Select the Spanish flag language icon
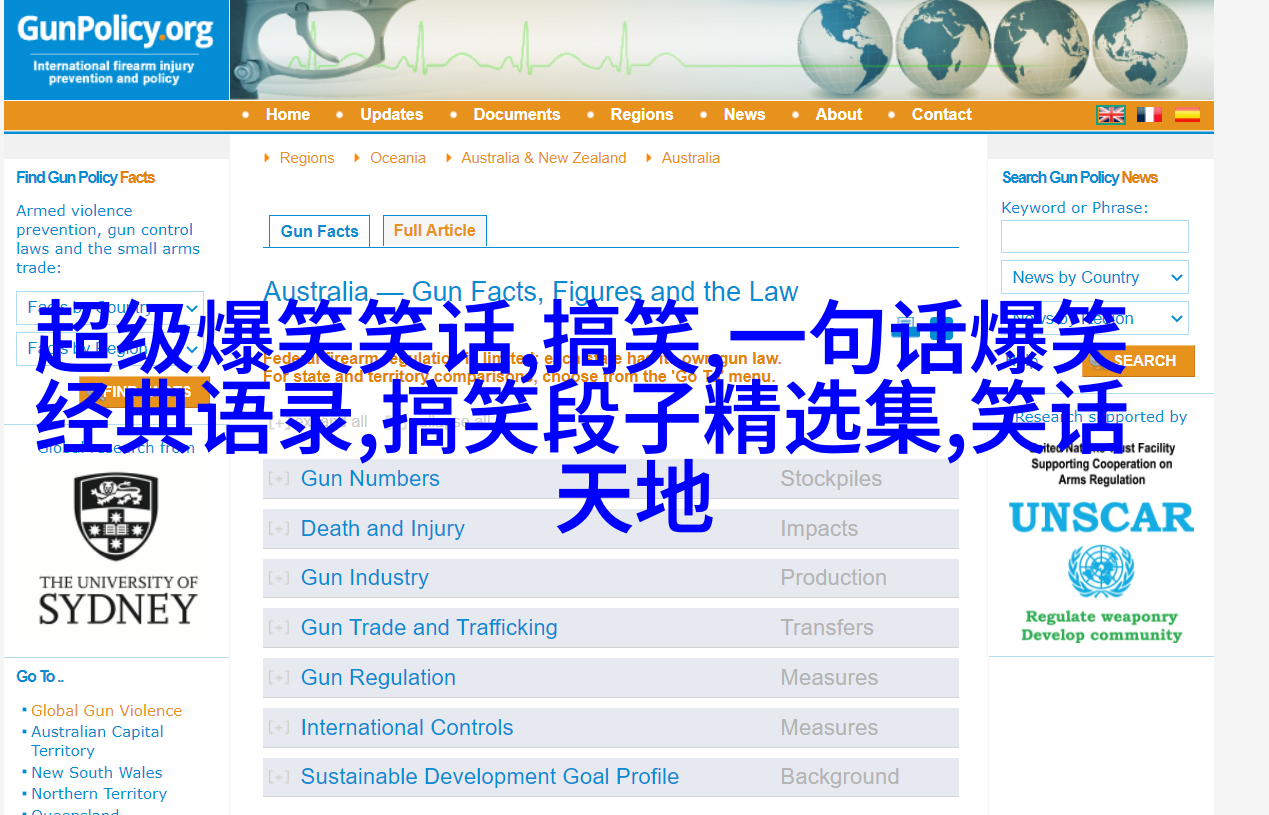Viewport: 1269px width, 815px height. pos(1187,115)
